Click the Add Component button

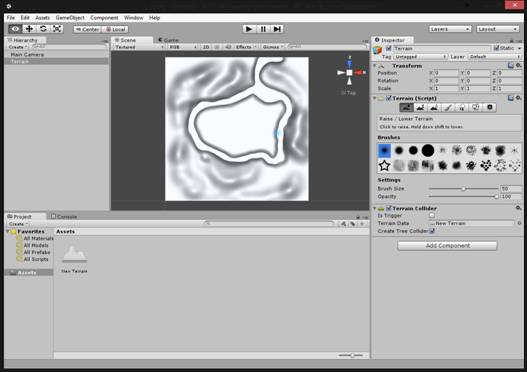[447, 246]
